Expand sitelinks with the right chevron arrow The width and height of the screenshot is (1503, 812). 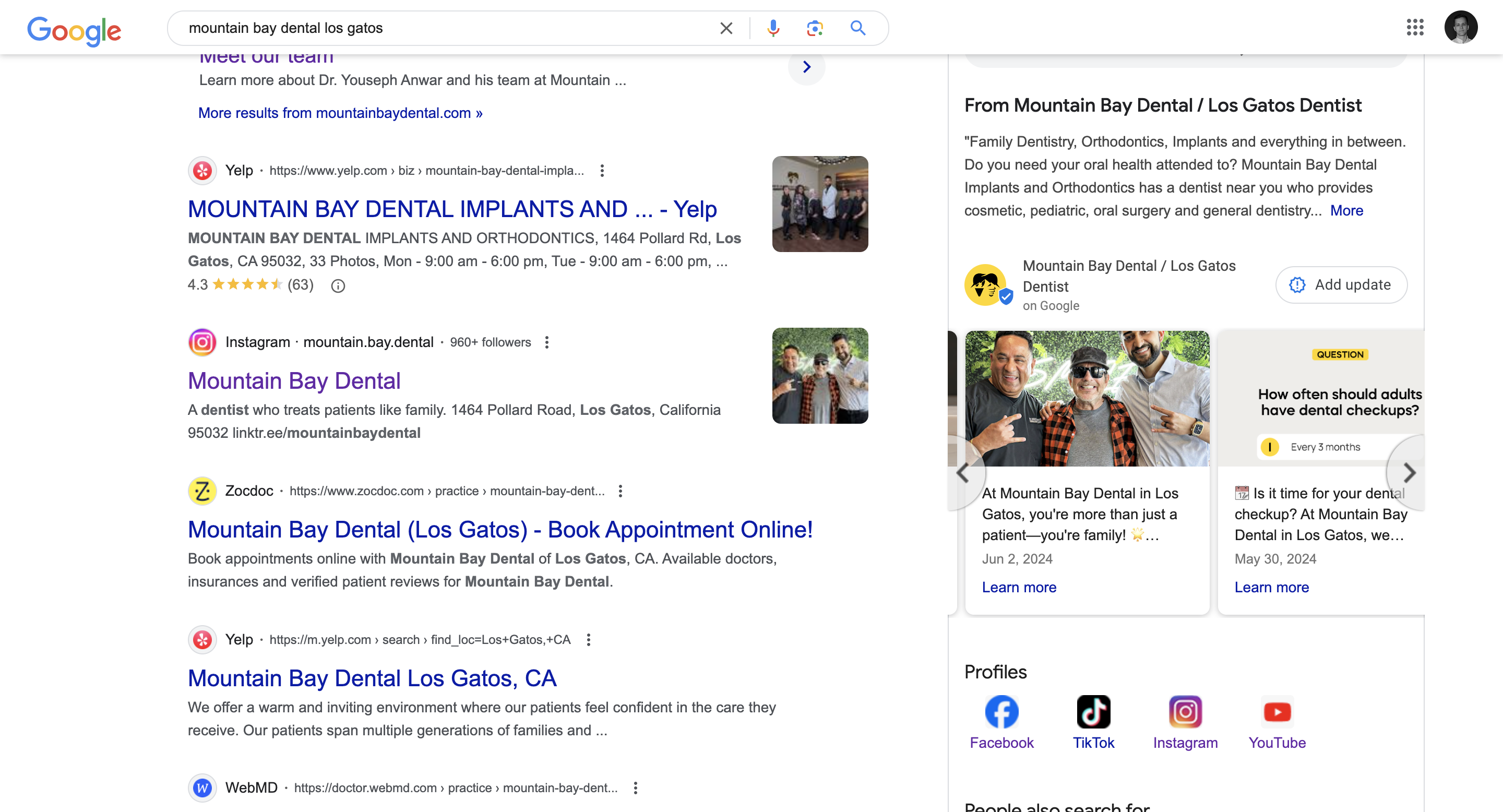pos(806,67)
